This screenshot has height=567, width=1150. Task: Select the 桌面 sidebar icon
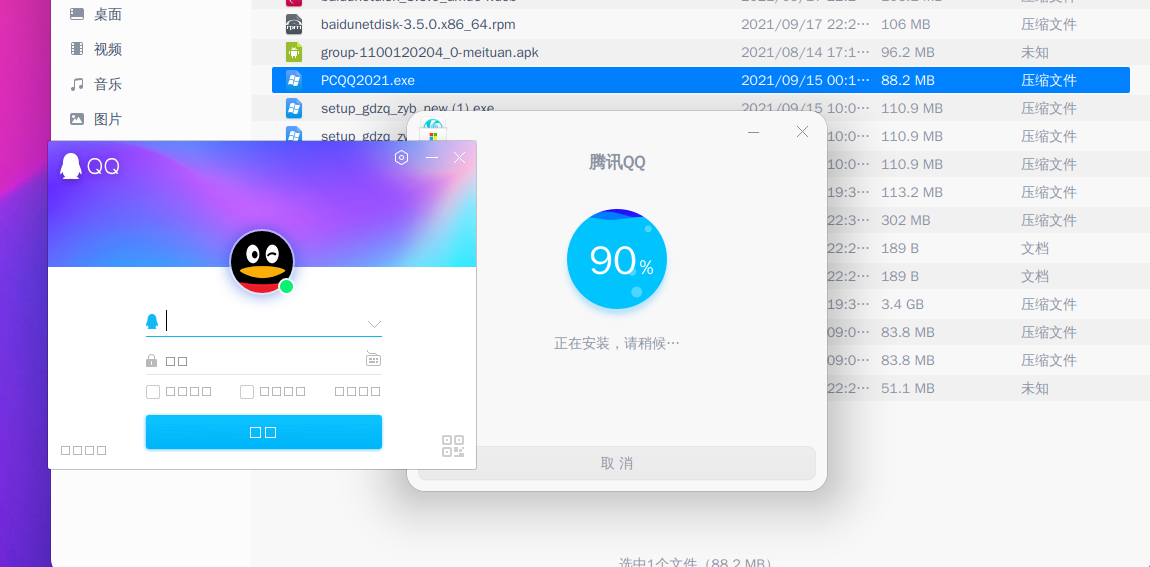(77, 14)
